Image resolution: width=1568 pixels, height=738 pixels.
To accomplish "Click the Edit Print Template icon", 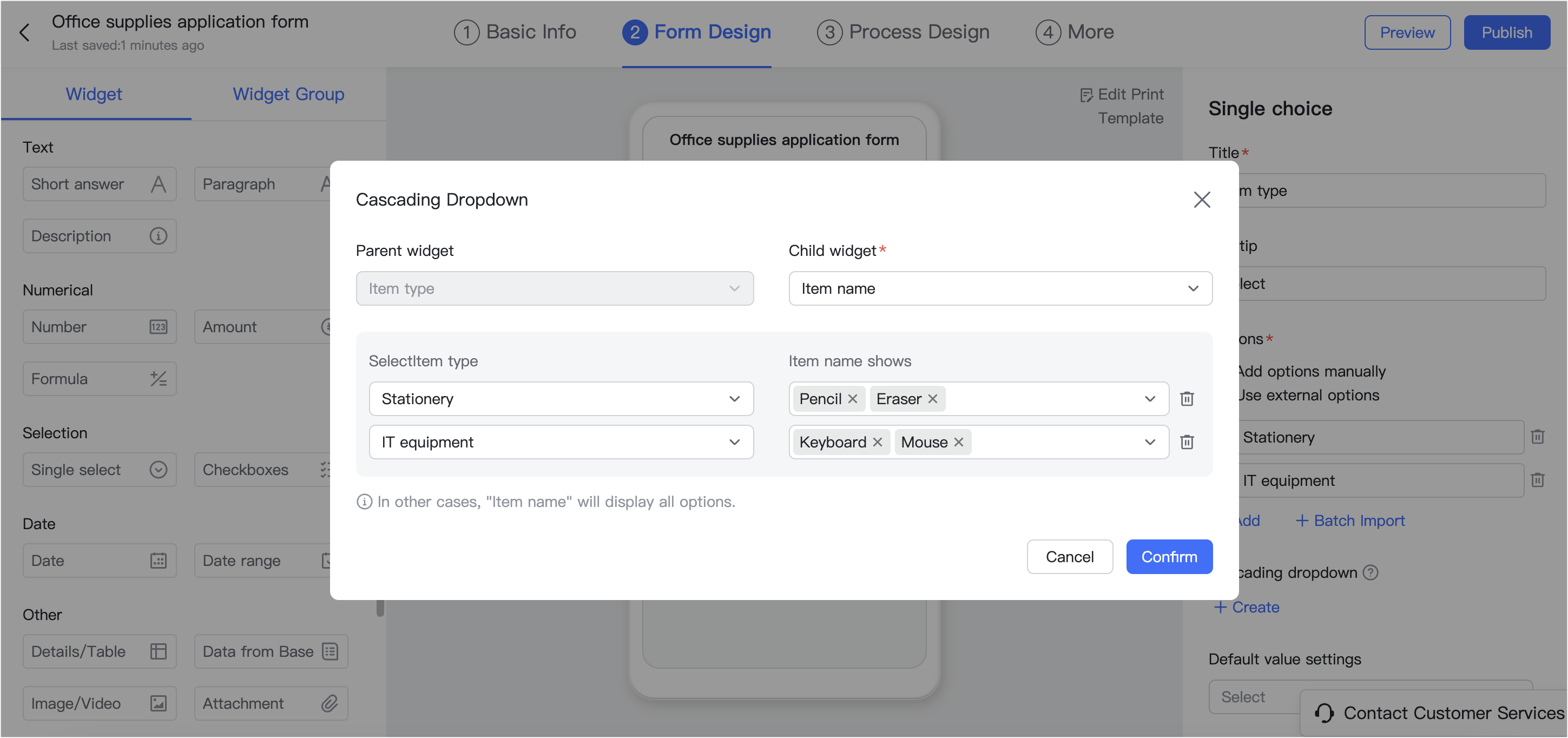I will pos(1085,95).
